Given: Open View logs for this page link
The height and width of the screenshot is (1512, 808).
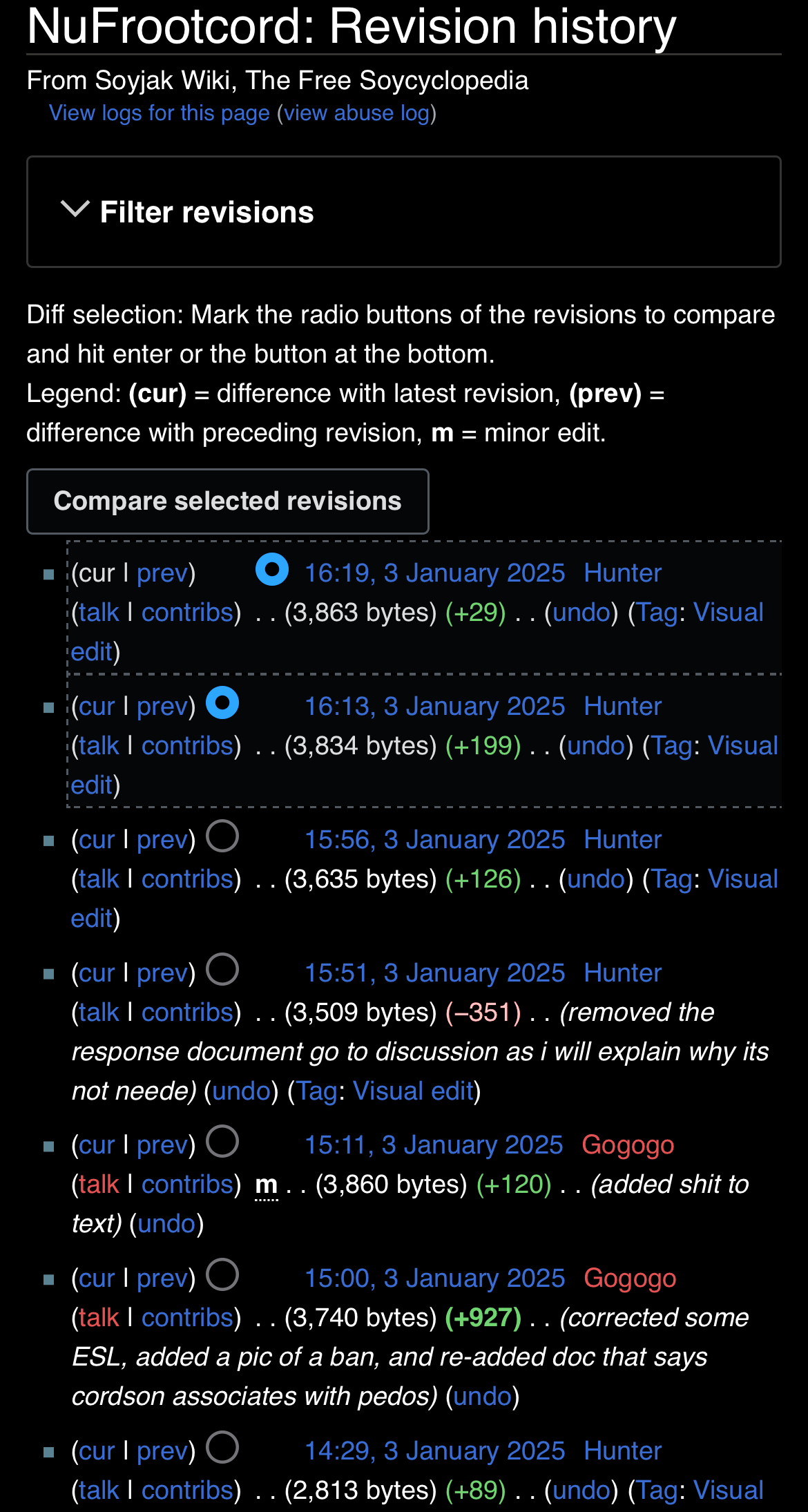Looking at the screenshot, I should pos(160,113).
